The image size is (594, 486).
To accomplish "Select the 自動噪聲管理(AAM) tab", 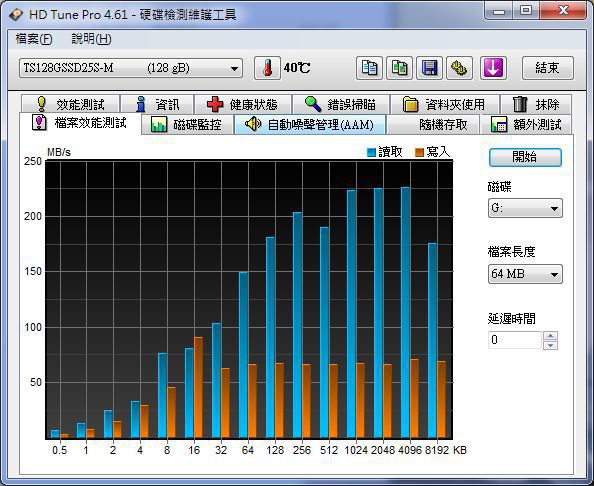I will tap(310, 124).
